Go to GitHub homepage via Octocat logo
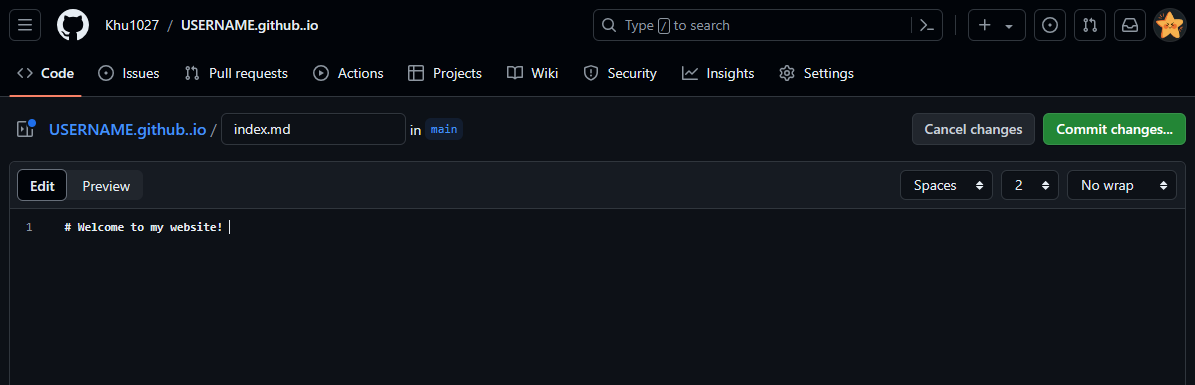Viewport: 1195px width, 385px height. coord(72,25)
